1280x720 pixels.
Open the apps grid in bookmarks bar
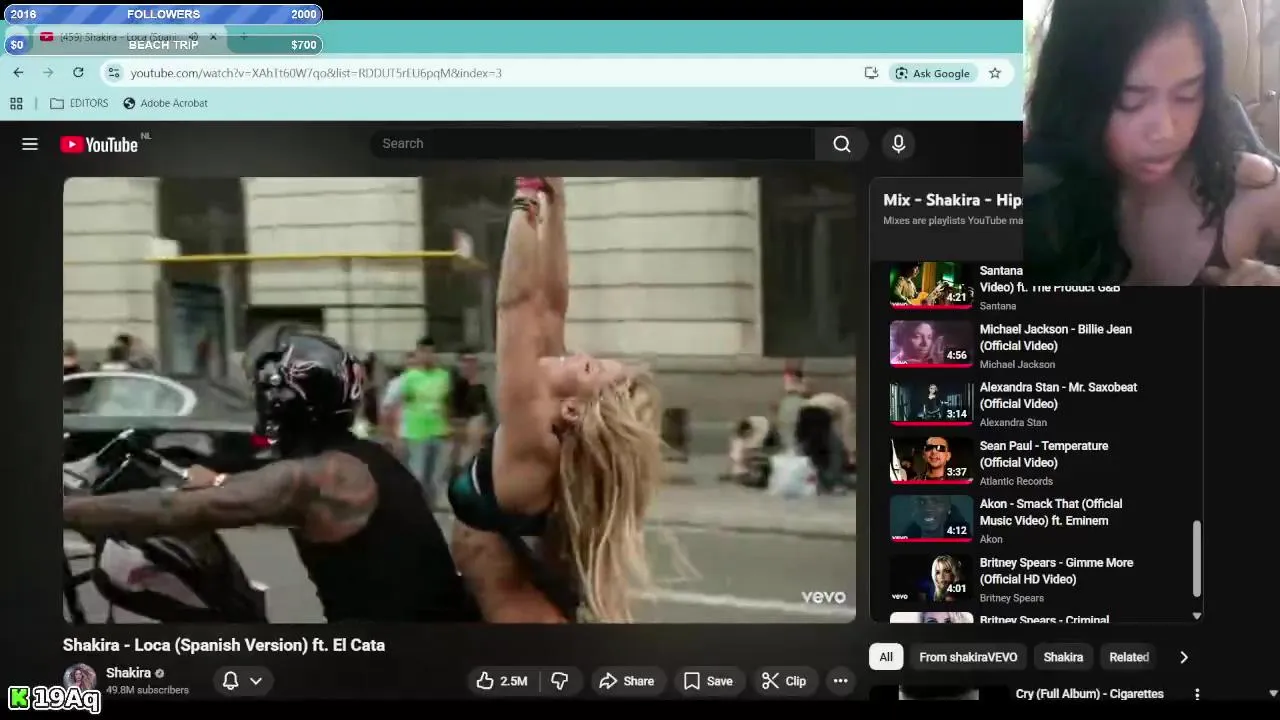point(16,103)
